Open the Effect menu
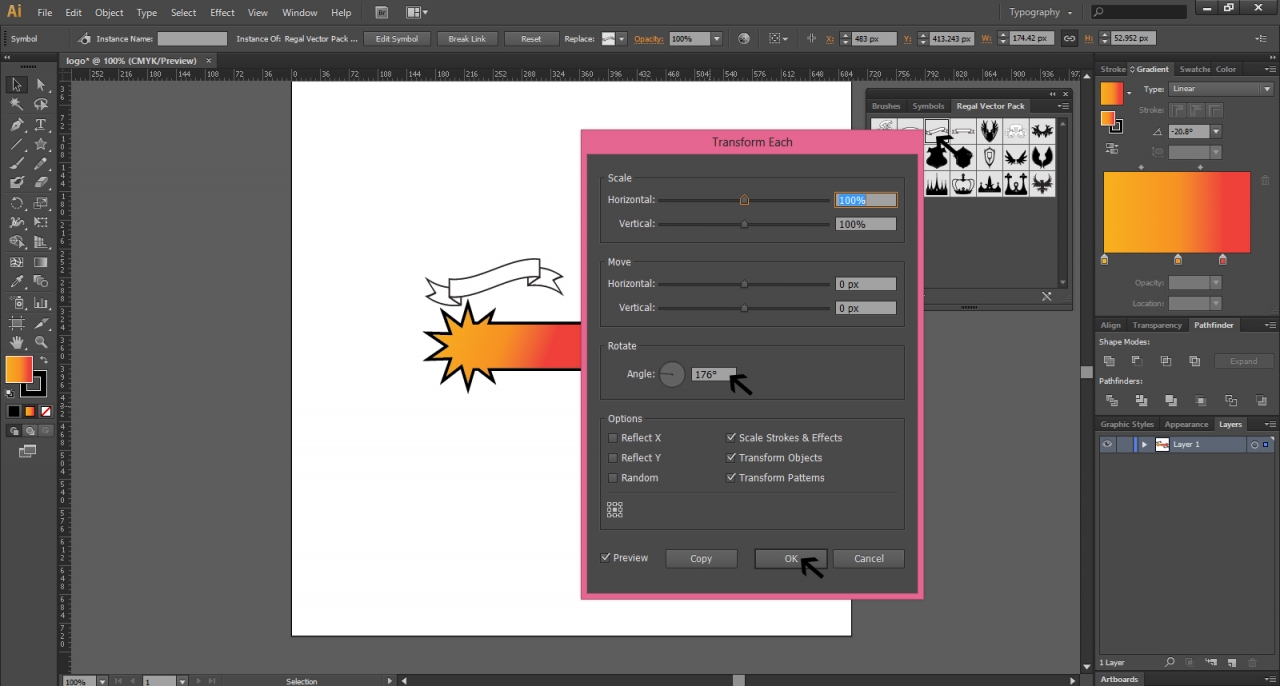Screen dimensions: 1280x686 (222, 13)
